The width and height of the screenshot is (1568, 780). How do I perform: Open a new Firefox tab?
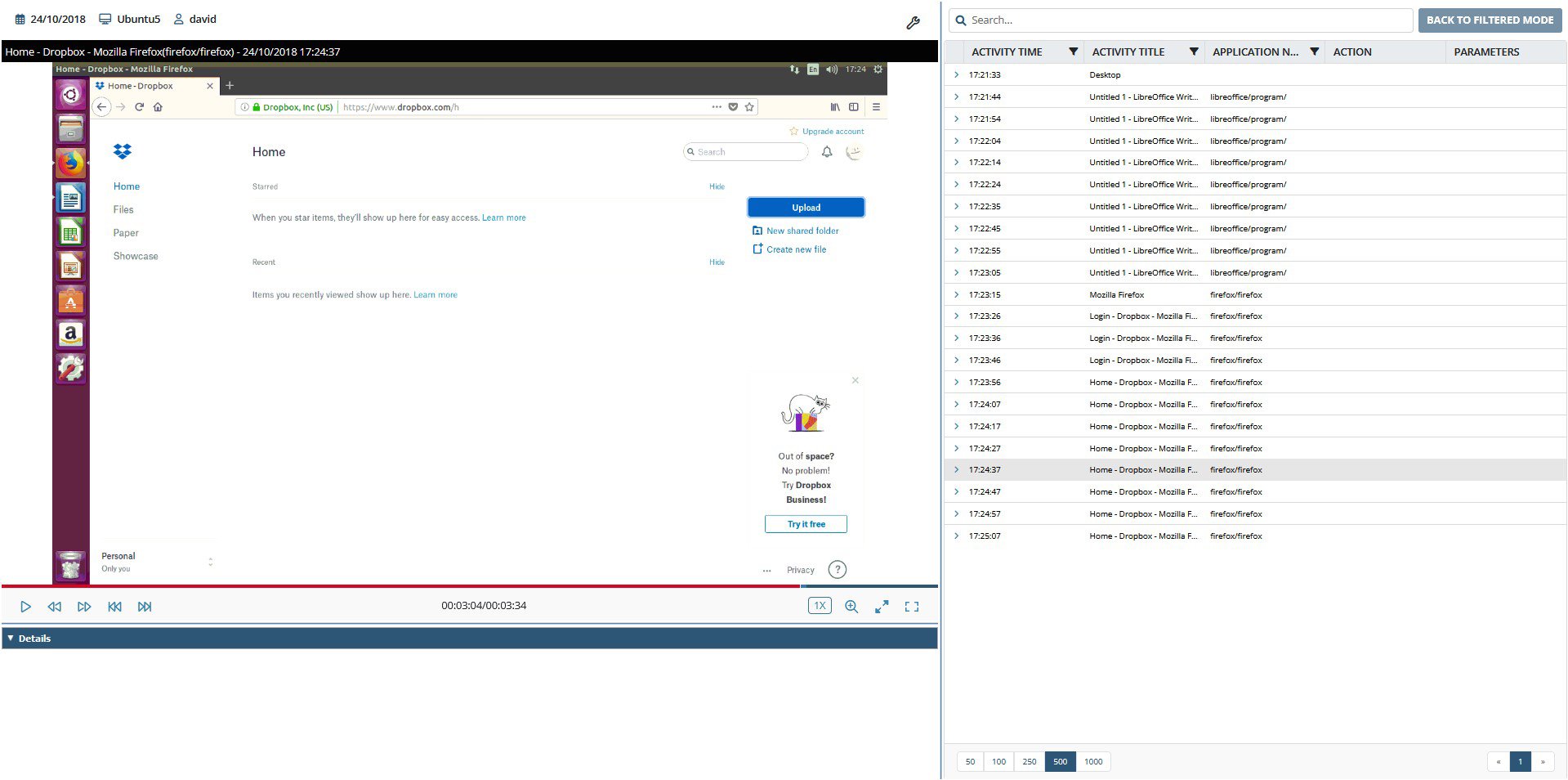coord(230,85)
